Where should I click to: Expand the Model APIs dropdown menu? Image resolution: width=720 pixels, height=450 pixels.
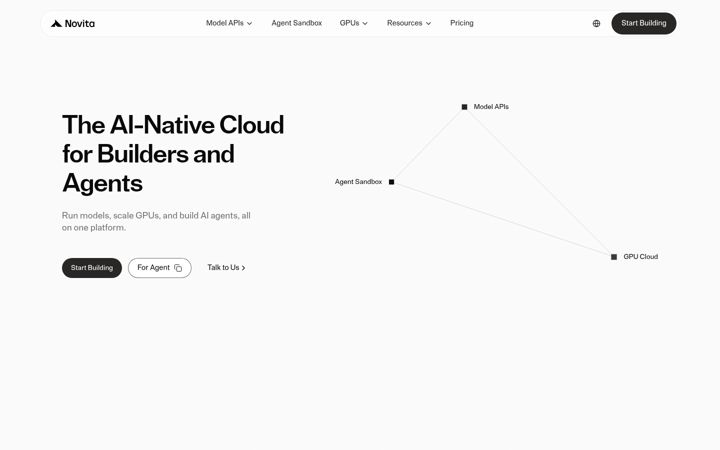(229, 23)
